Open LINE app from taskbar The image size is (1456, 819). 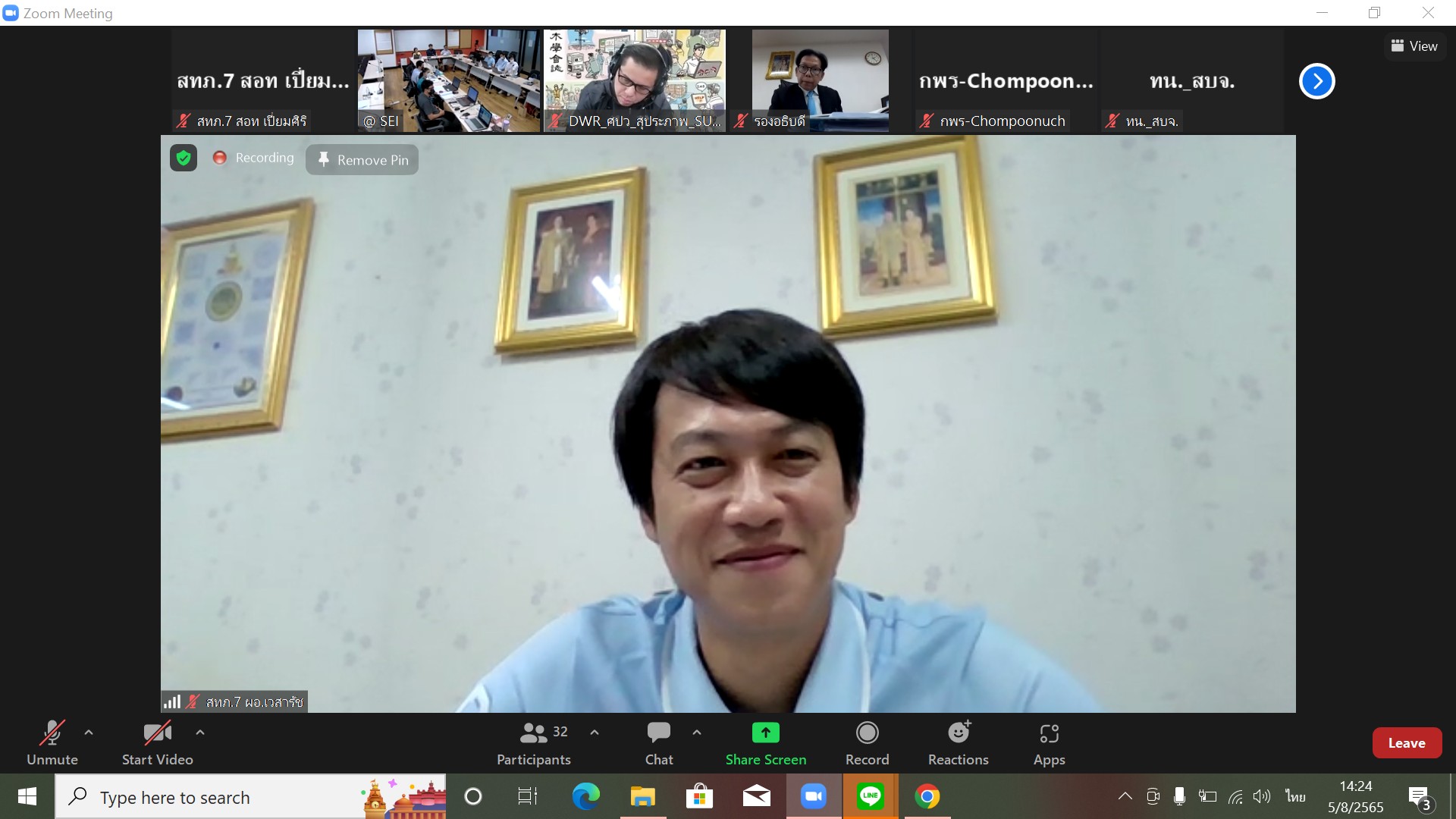[x=870, y=796]
